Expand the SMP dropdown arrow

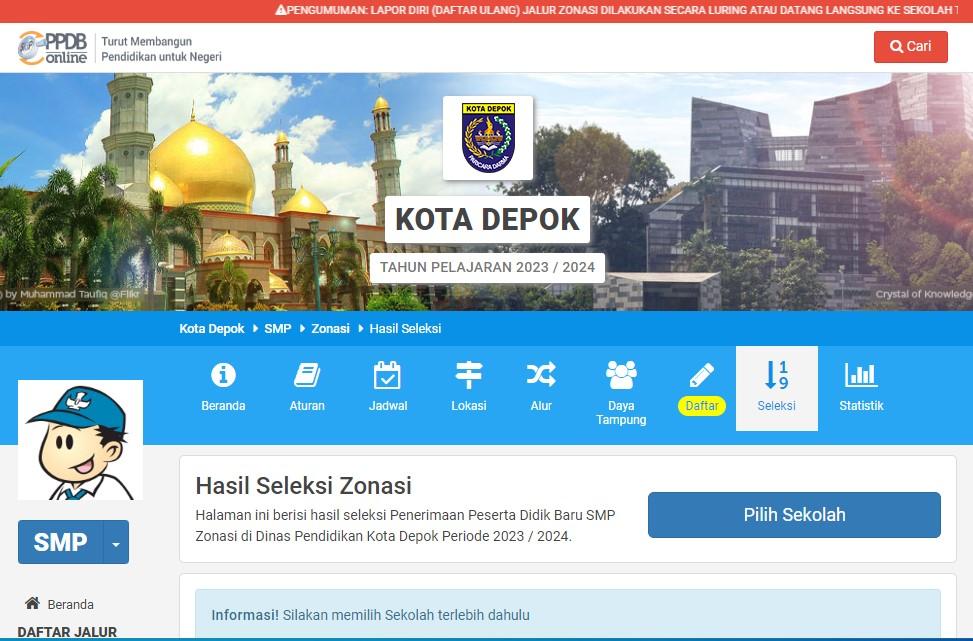pos(116,542)
